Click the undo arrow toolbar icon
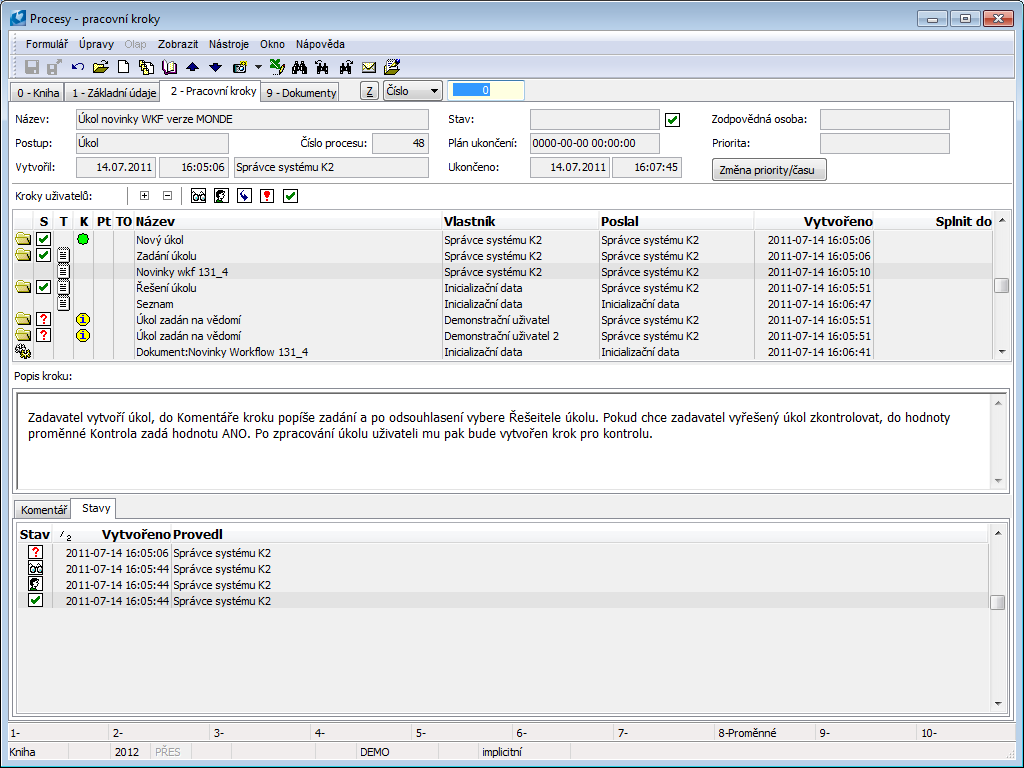 tap(78, 67)
